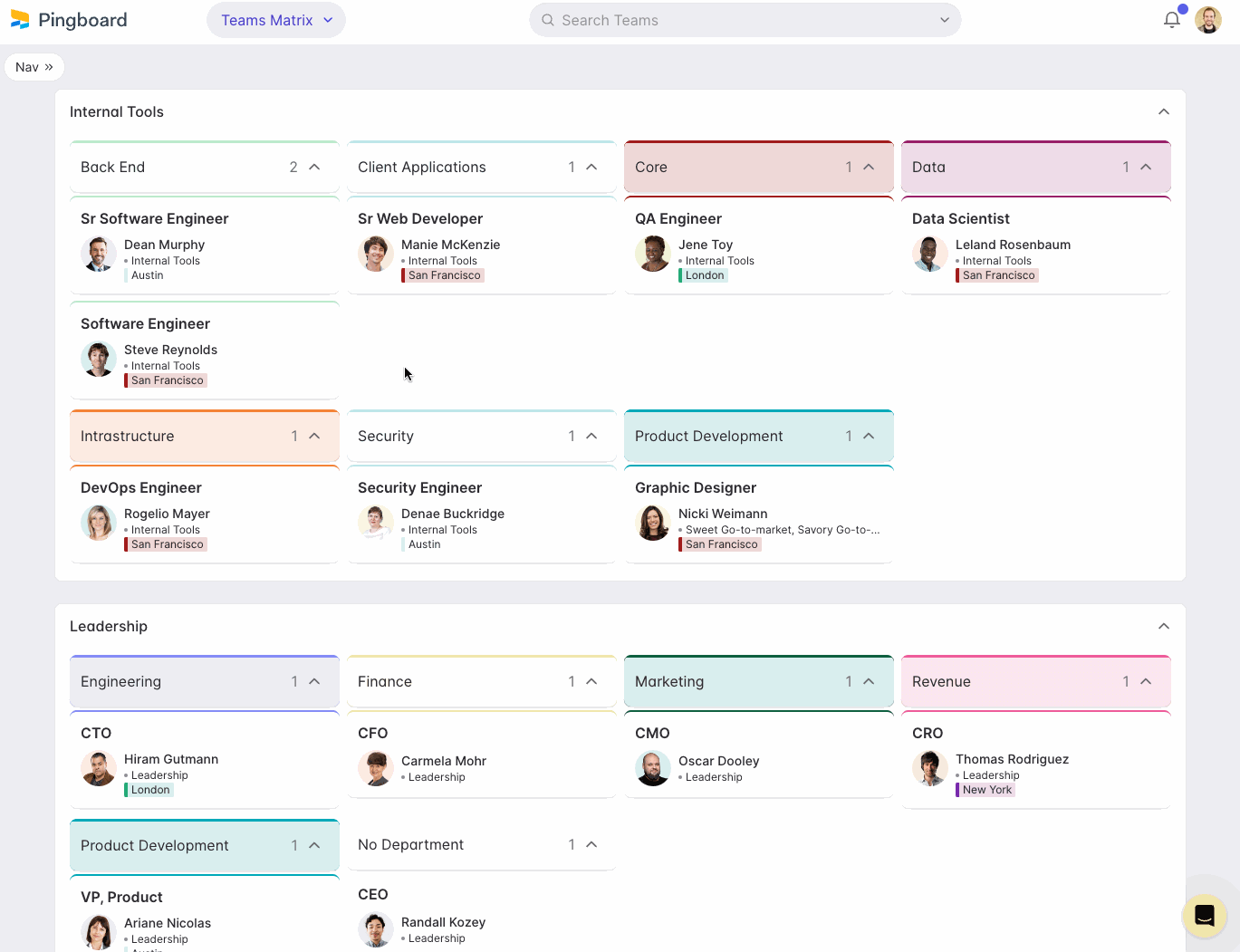Click the Data Scientist title
The height and width of the screenshot is (952, 1240).
(x=960, y=218)
